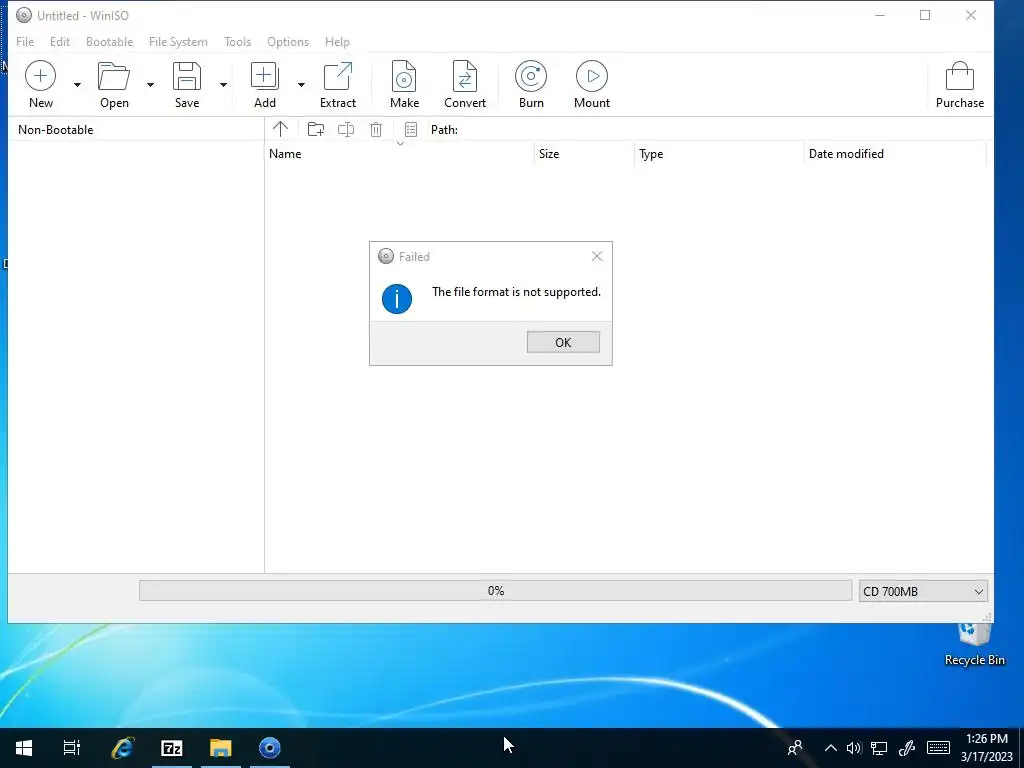Open the touch keyboard tray icon
This screenshot has width=1024, height=768.
click(x=938, y=748)
